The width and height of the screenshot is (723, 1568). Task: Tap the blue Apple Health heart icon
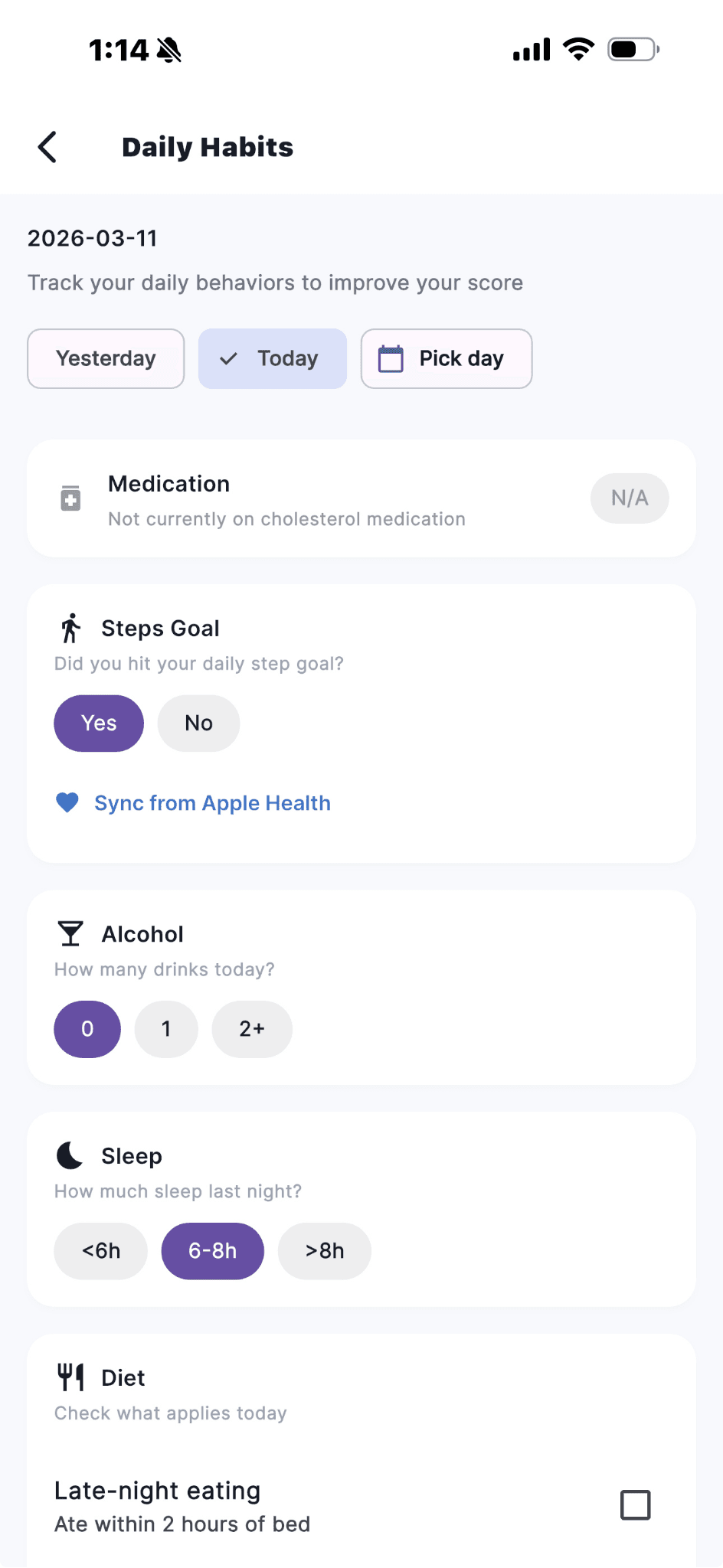click(x=67, y=802)
